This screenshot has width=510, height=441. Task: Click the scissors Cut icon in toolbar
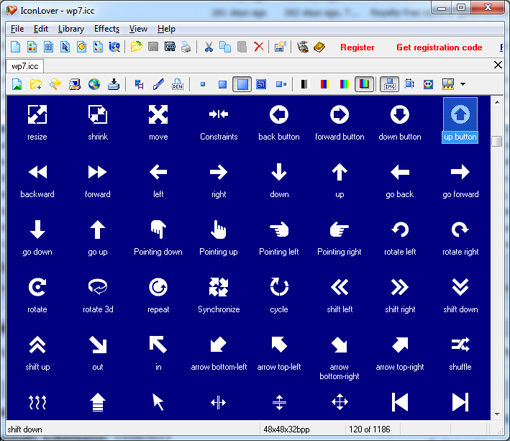[x=209, y=47]
